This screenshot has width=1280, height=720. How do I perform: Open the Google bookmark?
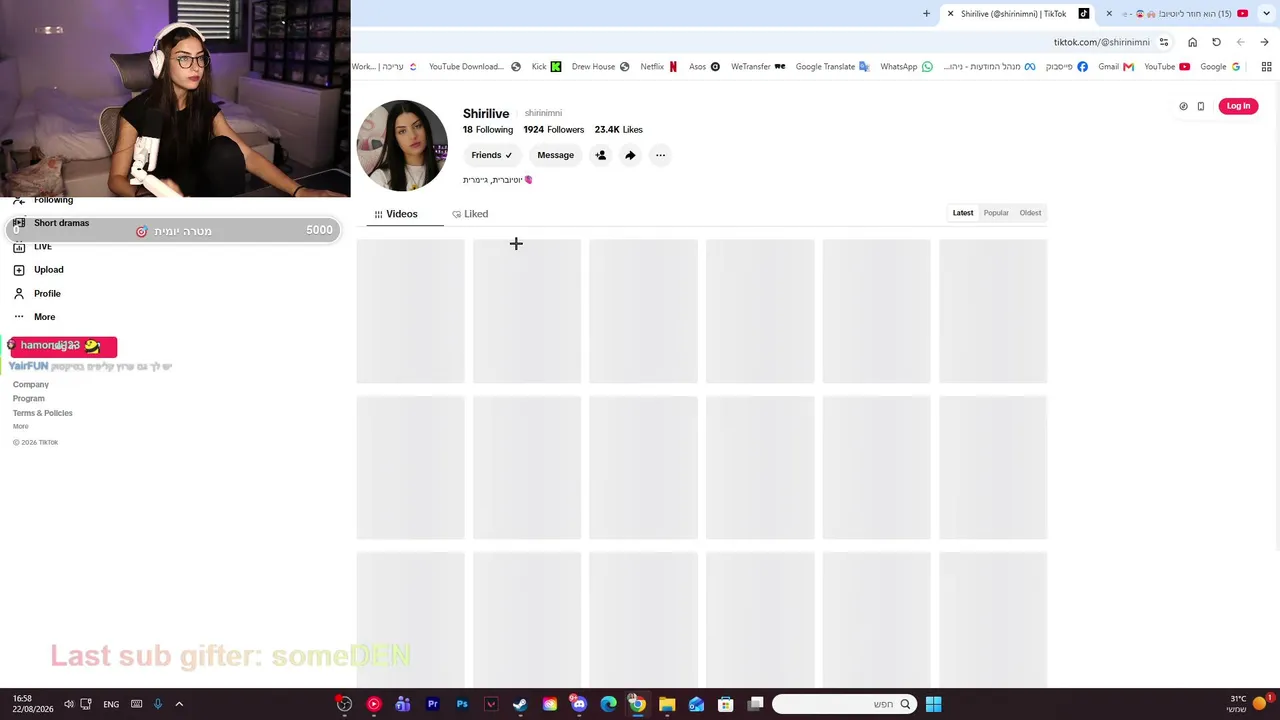(1220, 67)
